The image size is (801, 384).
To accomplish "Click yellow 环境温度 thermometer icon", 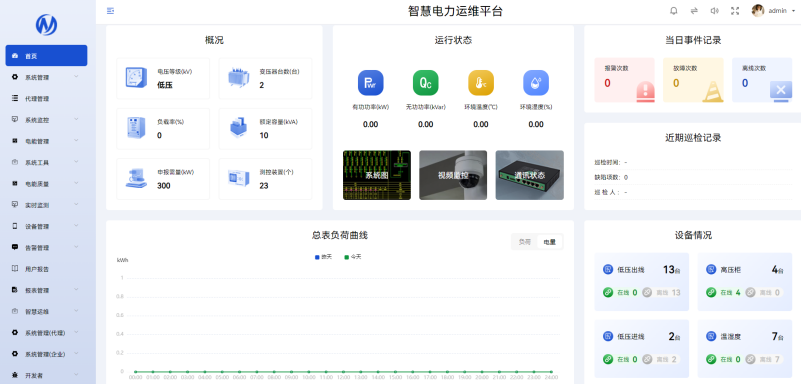I will (x=481, y=83).
